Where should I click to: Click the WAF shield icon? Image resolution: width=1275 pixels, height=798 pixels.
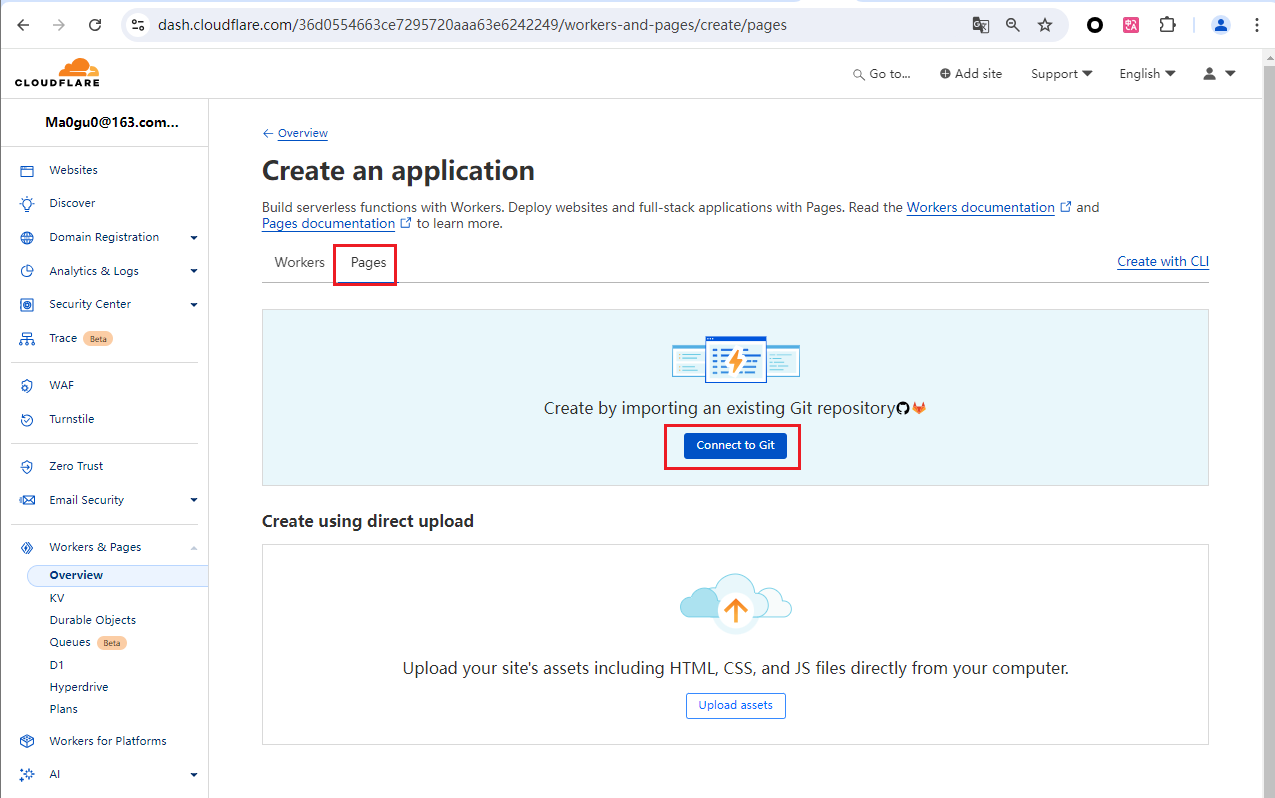click(x=27, y=386)
